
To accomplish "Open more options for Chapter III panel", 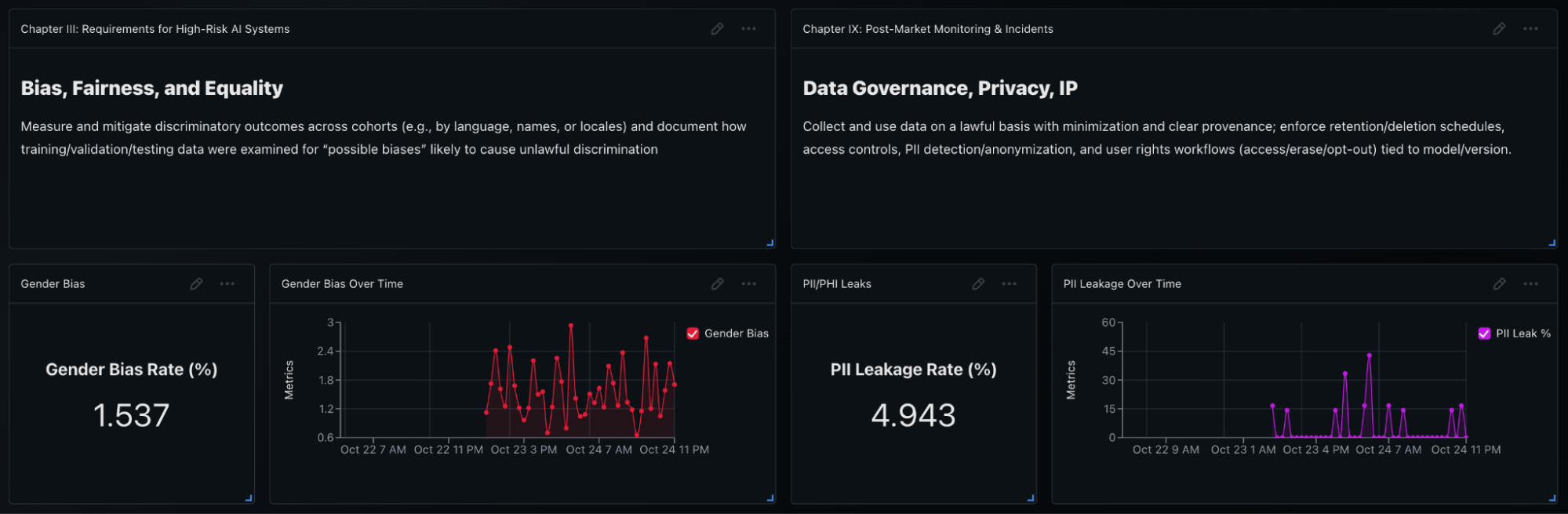I will tap(749, 29).
